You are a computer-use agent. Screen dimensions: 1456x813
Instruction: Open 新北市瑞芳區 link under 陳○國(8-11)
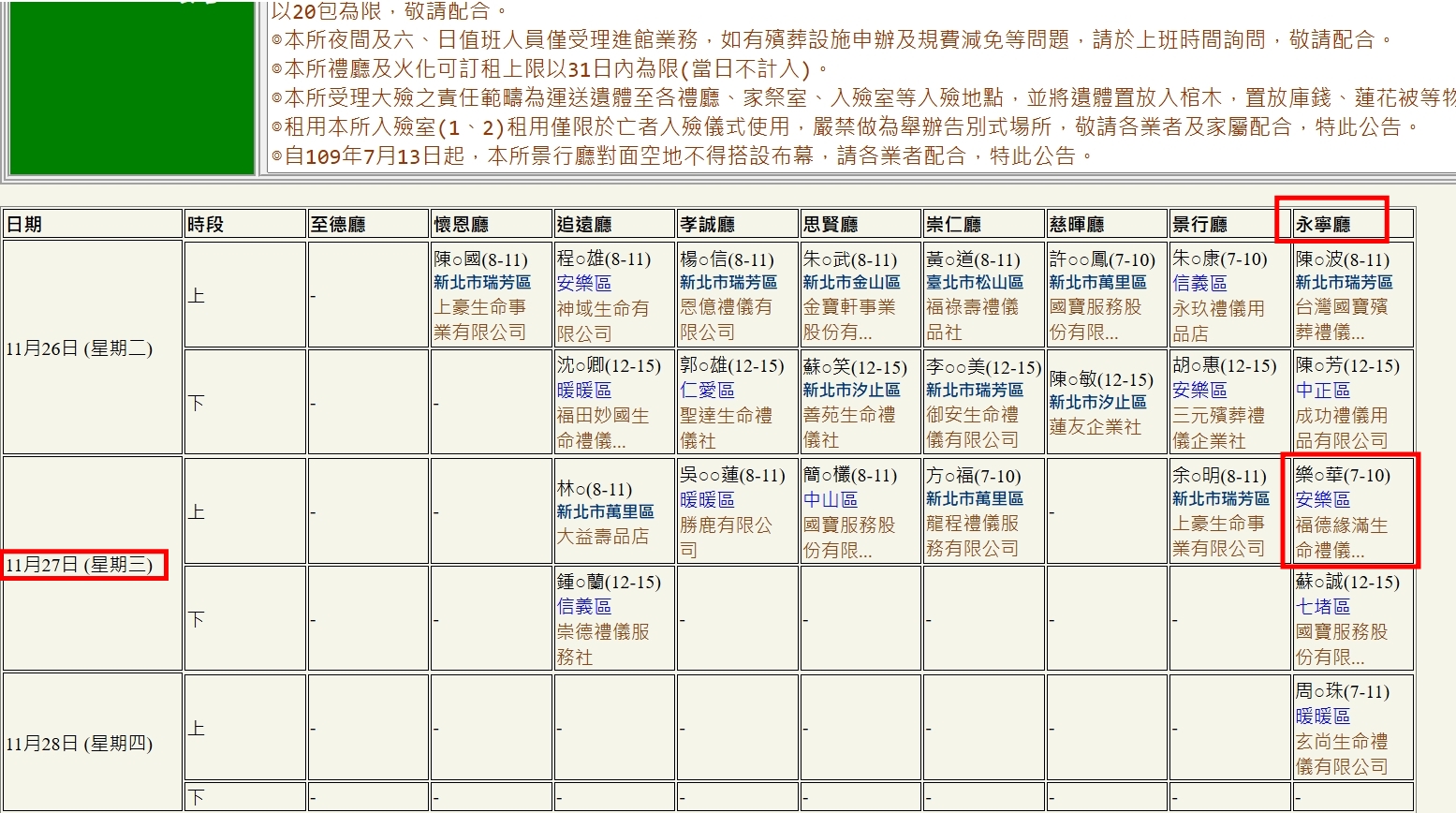482,282
